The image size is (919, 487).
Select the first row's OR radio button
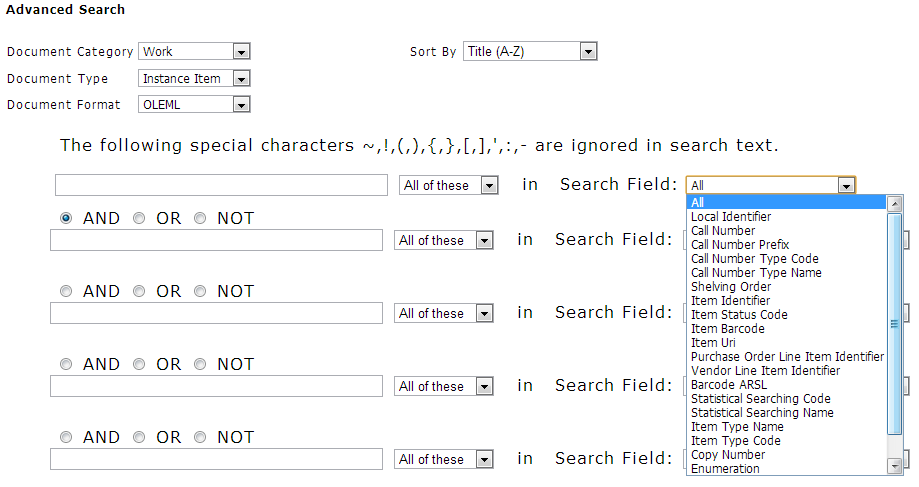(139, 219)
